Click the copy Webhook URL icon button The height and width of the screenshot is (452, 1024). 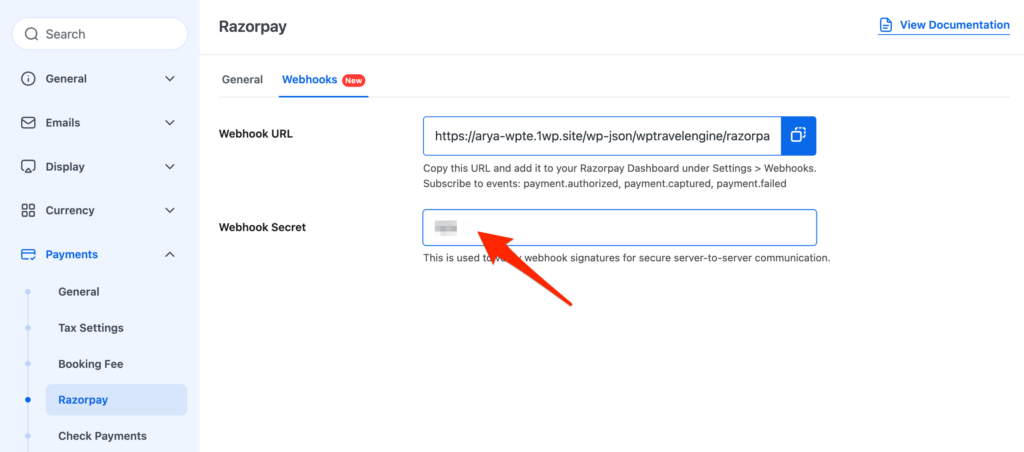pyautogui.click(x=798, y=135)
